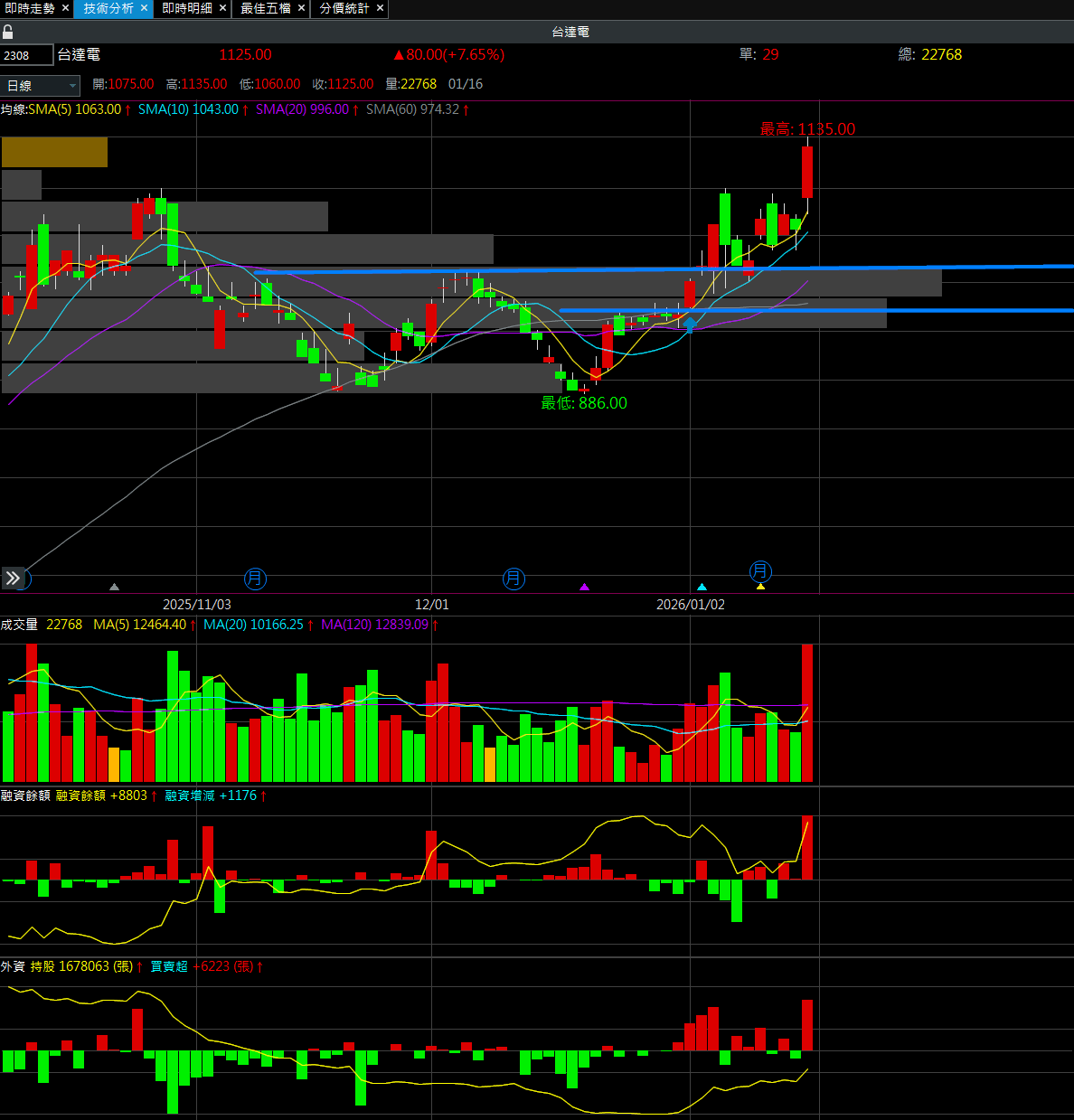
Task: Click the blue diamond marker on the chart
Action: (690, 323)
